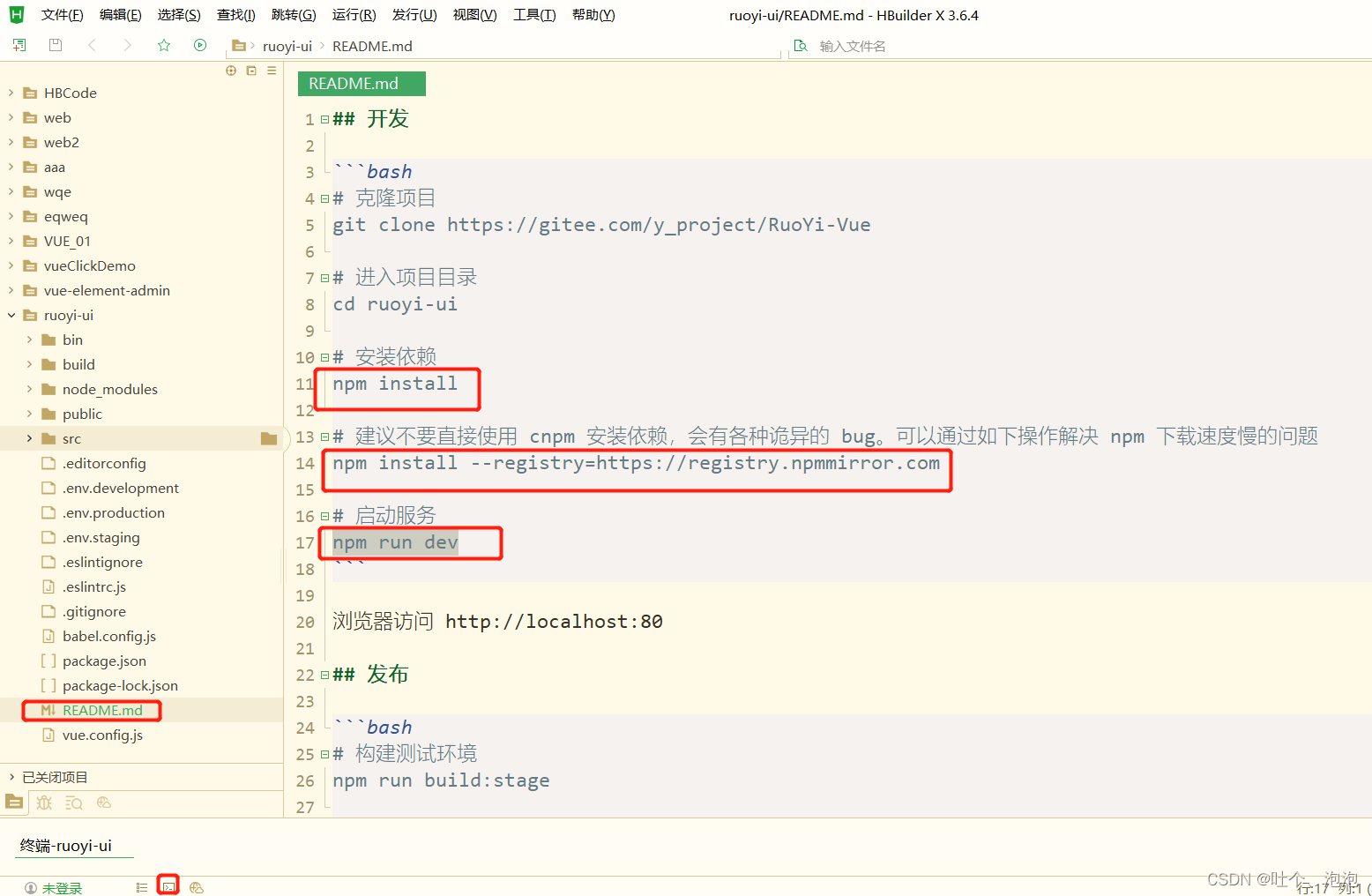Open the 选择(S) menu
The height and width of the screenshot is (896, 1372).
[x=179, y=15]
